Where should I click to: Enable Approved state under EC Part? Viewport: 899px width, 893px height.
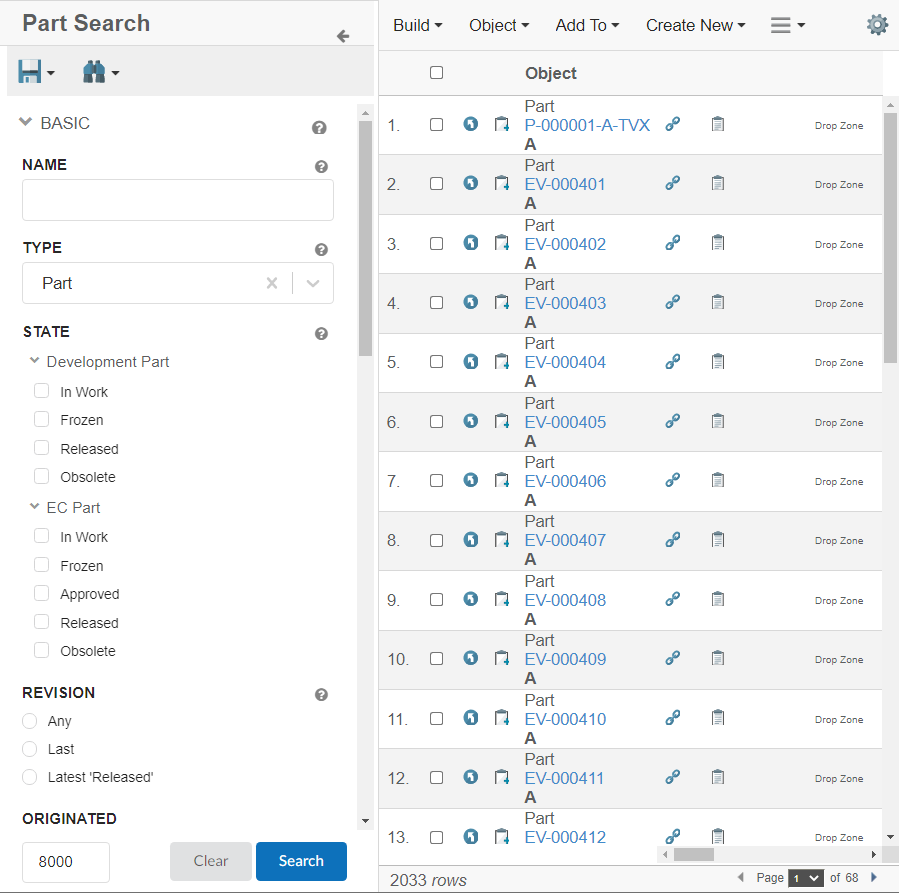(42, 594)
